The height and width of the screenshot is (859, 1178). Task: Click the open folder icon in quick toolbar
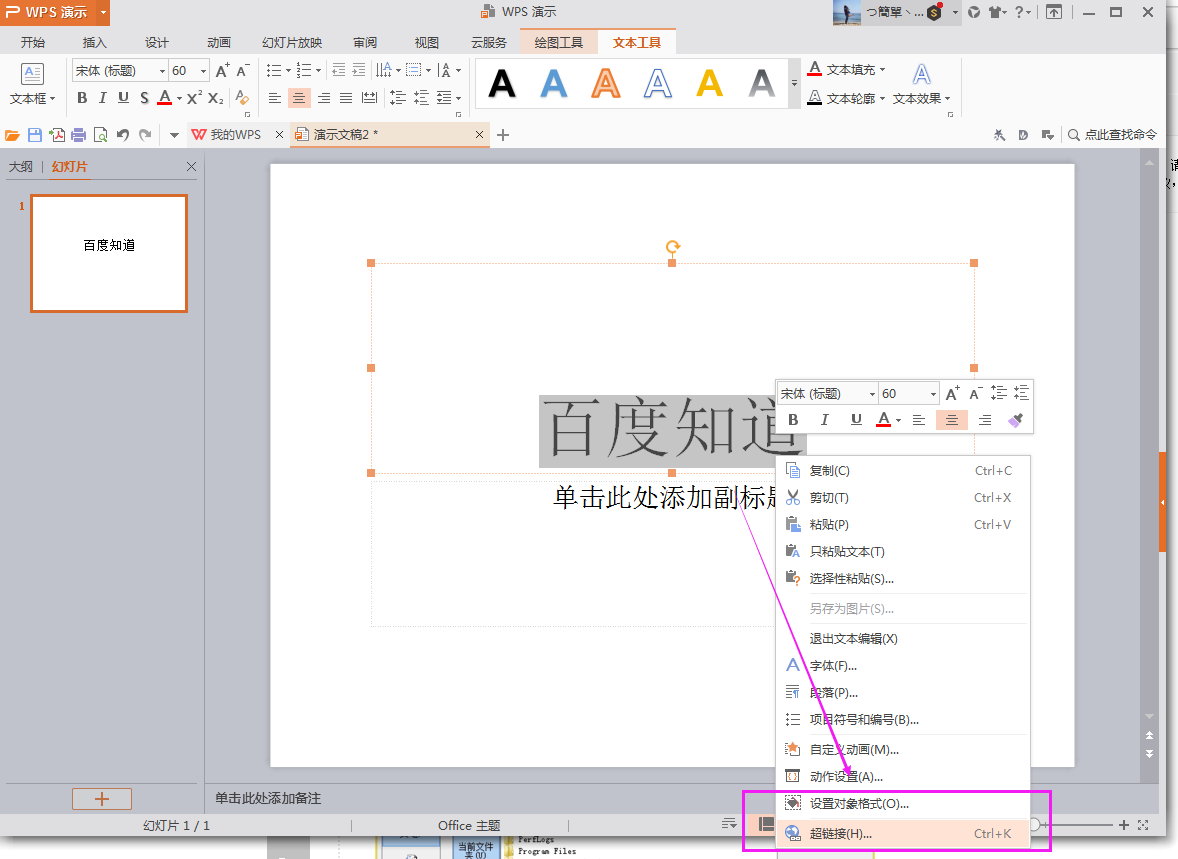pyautogui.click(x=12, y=135)
